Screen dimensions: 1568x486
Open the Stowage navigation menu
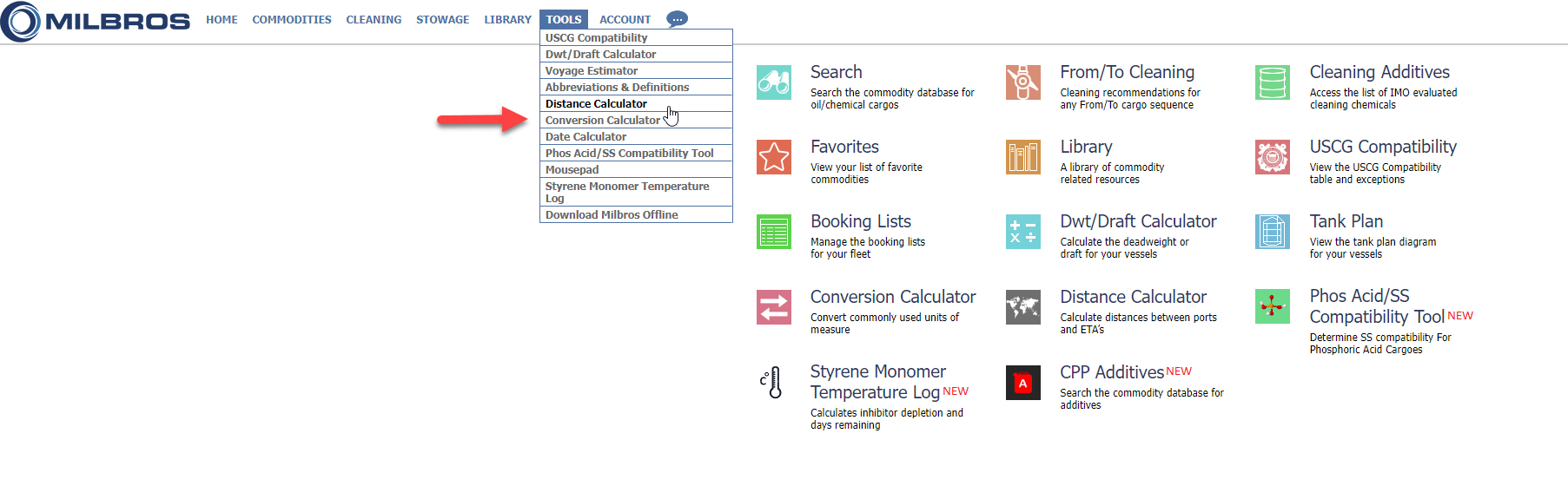(x=442, y=19)
